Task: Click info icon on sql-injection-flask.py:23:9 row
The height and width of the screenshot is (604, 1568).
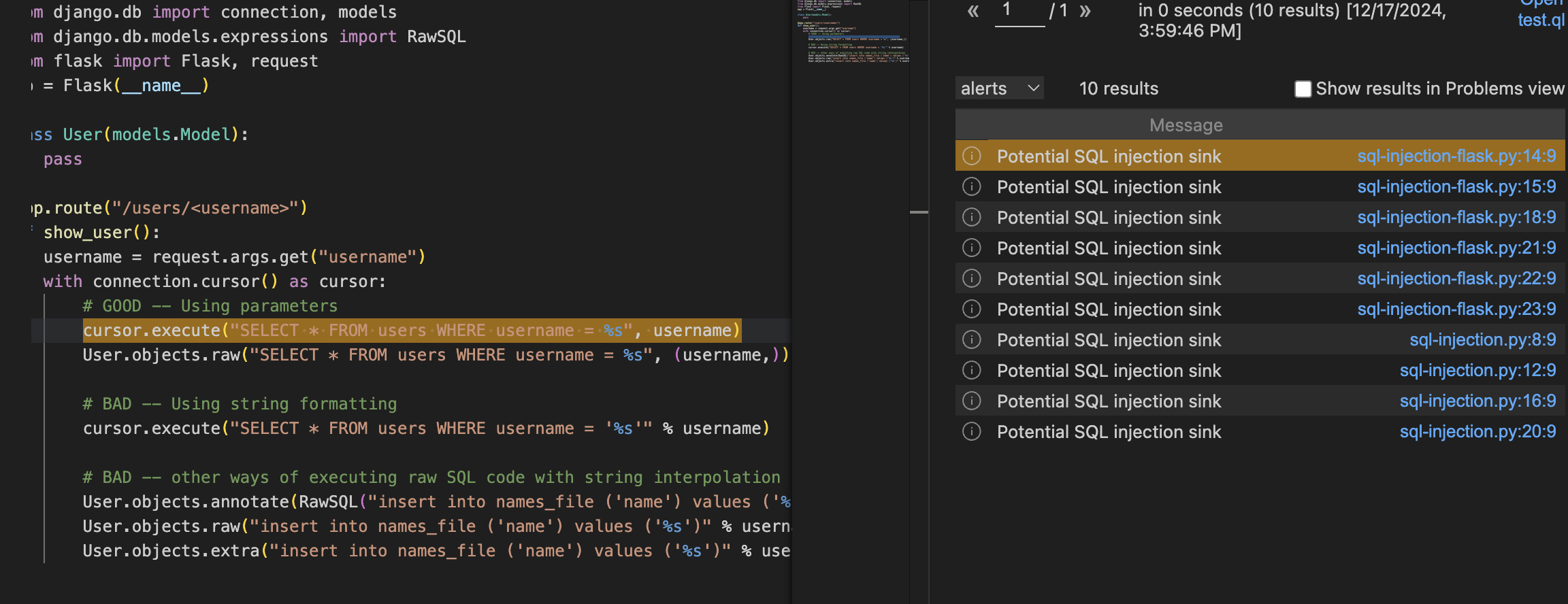Action: [972, 309]
